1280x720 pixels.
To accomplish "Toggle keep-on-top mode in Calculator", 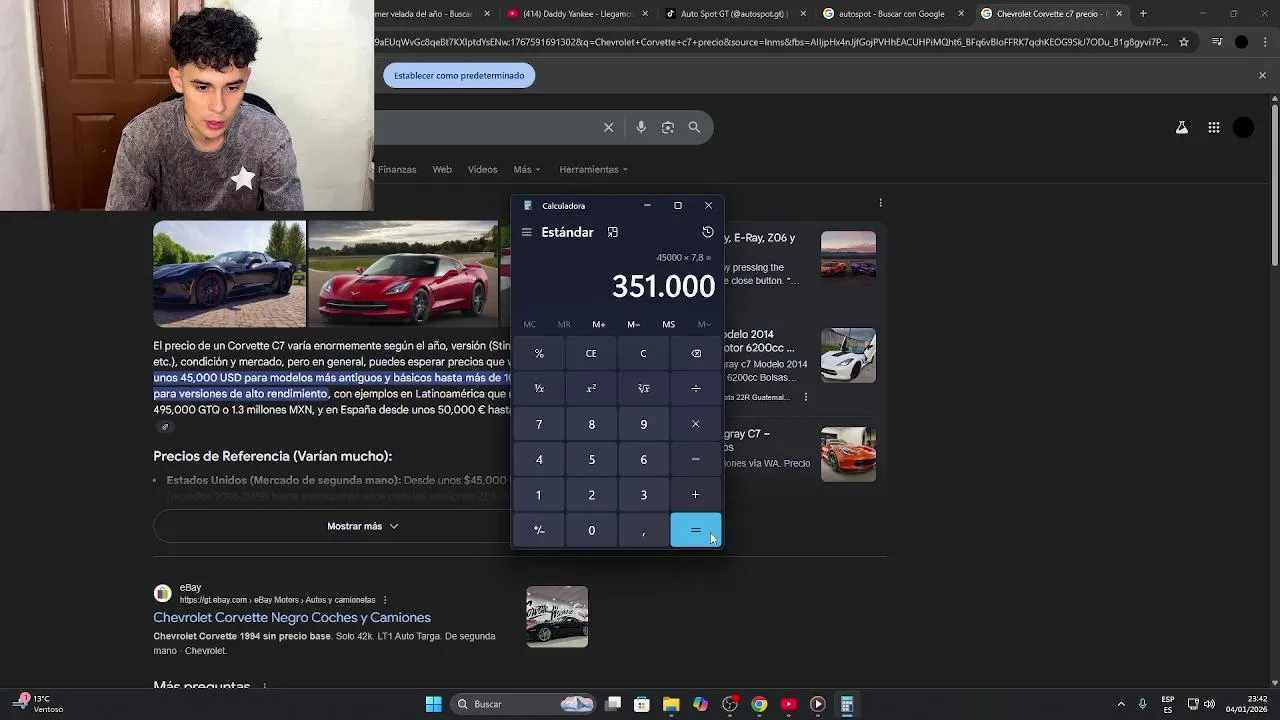I will [613, 232].
